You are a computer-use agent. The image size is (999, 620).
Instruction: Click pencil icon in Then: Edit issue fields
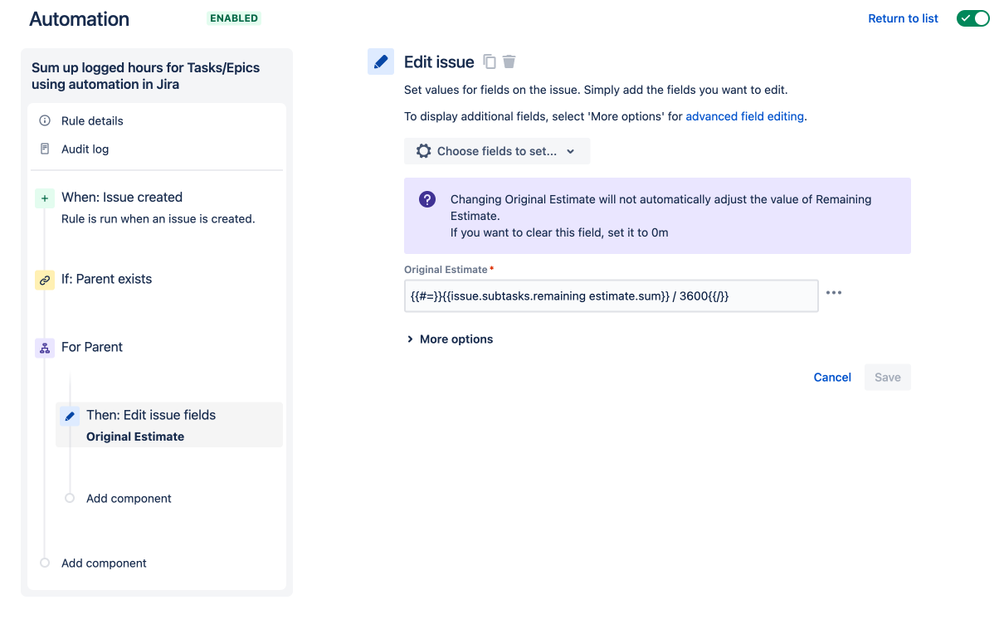[70, 416]
